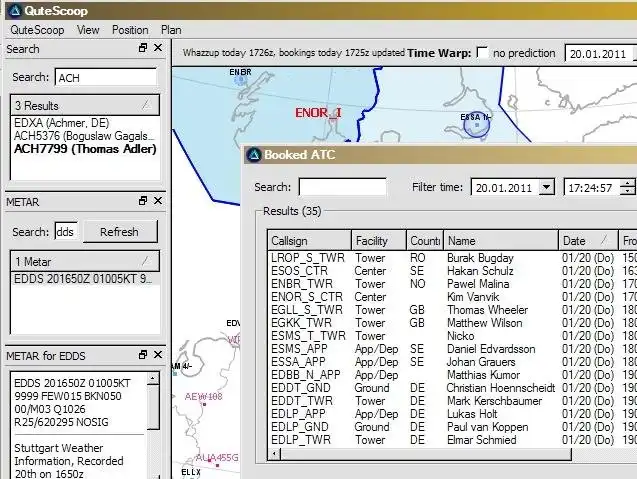The image size is (637, 479).
Task: Select the AEW108 aircraft on map
Action: point(204,397)
